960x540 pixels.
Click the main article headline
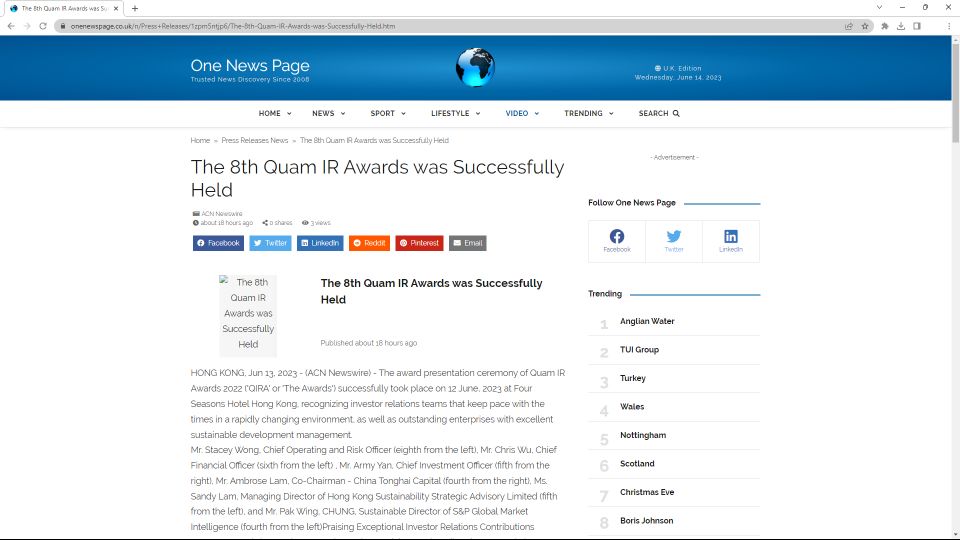[377, 178]
